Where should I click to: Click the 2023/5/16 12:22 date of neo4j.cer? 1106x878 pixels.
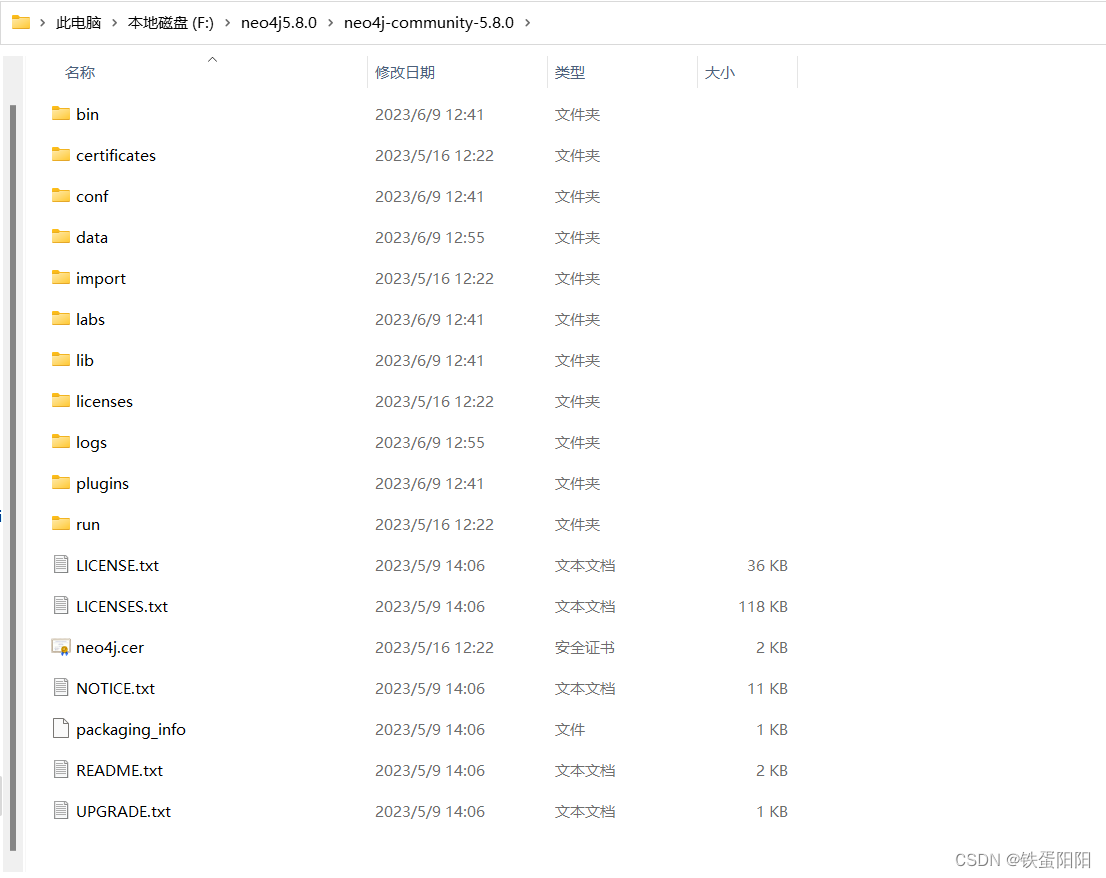tap(434, 647)
